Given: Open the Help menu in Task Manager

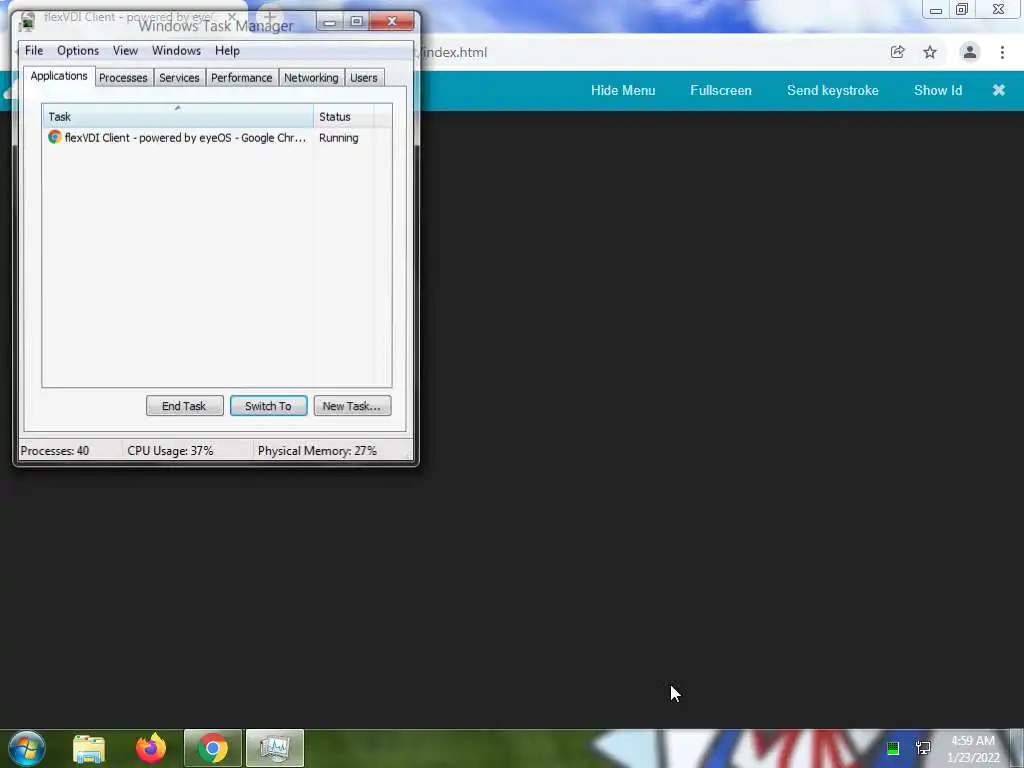Looking at the screenshot, I should point(227,50).
